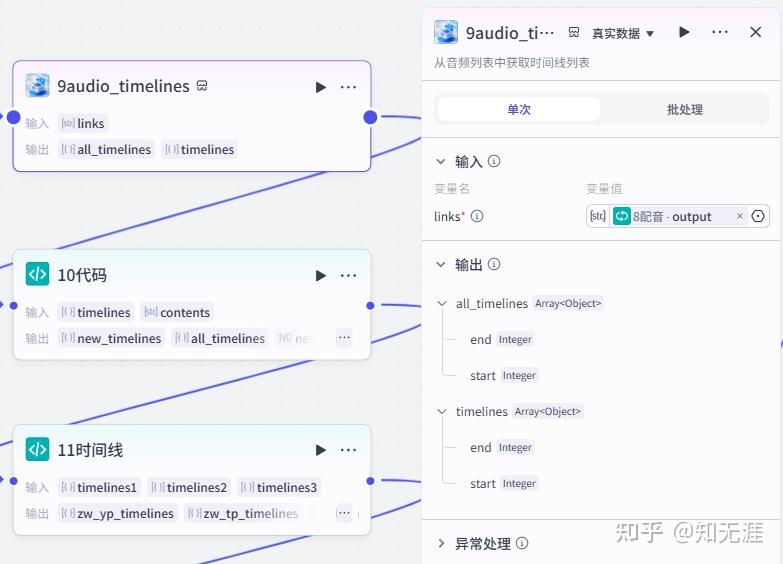This screenshot has height=564, width=783.
Task: Run the 11时间线 node
Action: pos(321,450)
